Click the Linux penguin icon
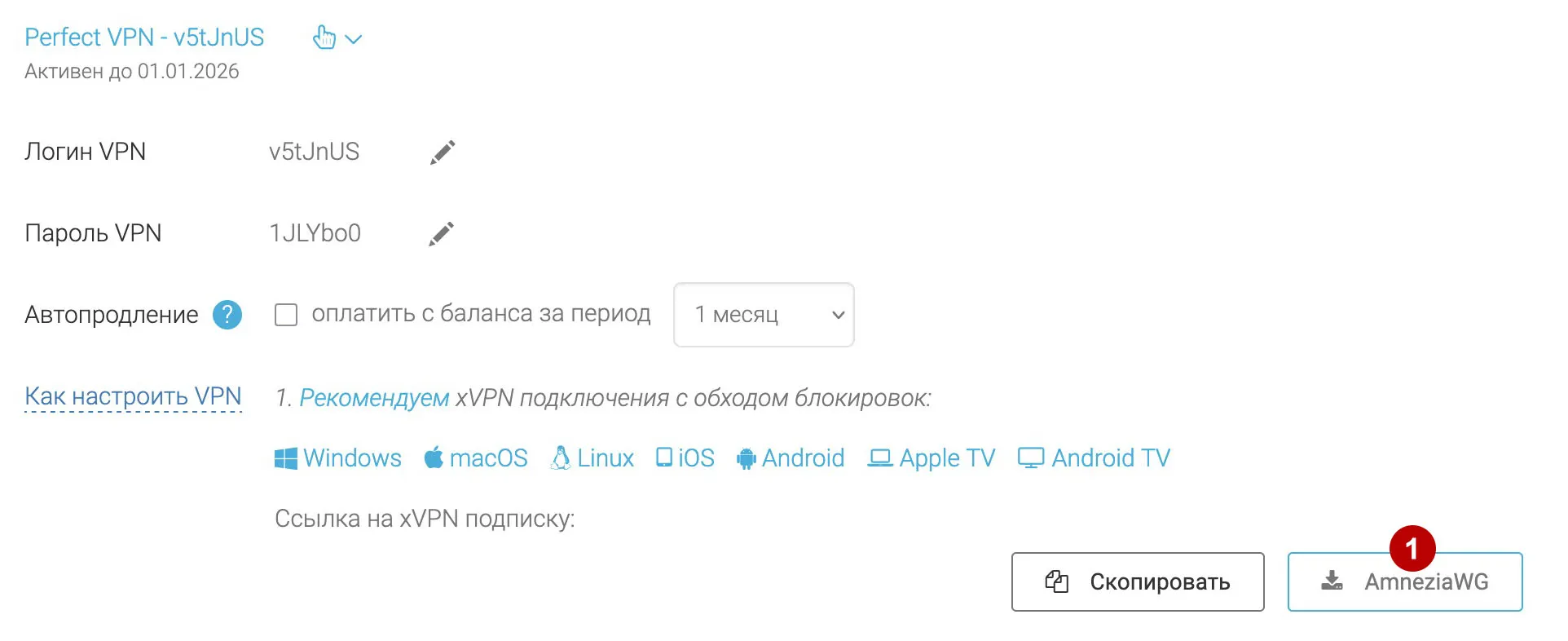 pos(561,458)
